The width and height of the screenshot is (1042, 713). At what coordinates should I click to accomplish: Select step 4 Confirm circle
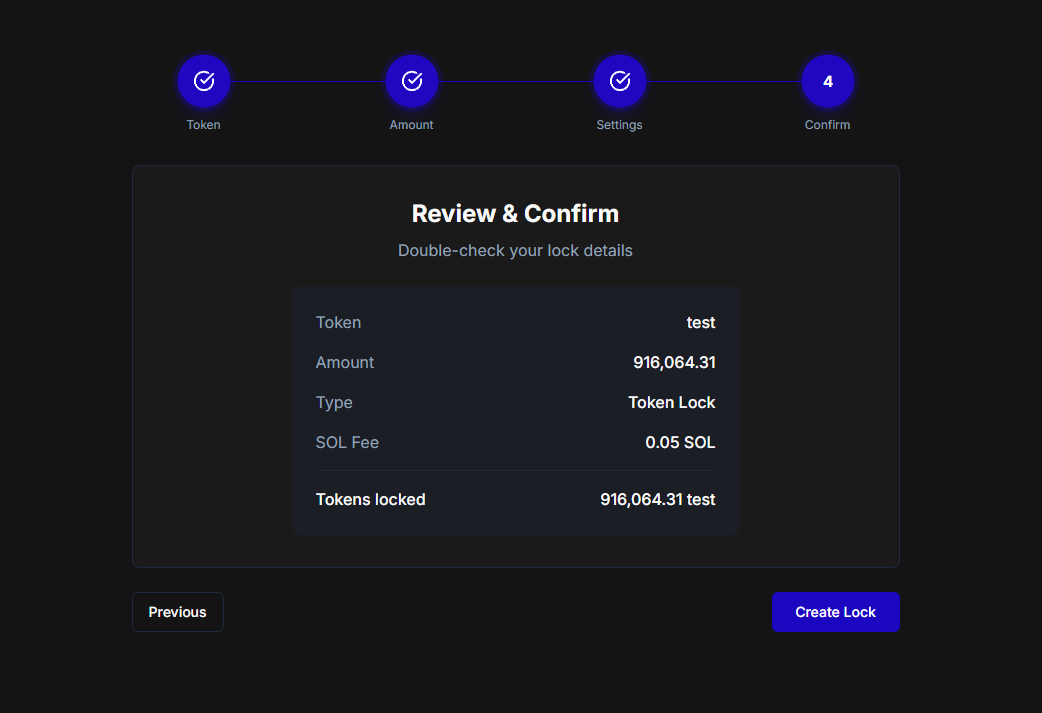pos(827,81)
